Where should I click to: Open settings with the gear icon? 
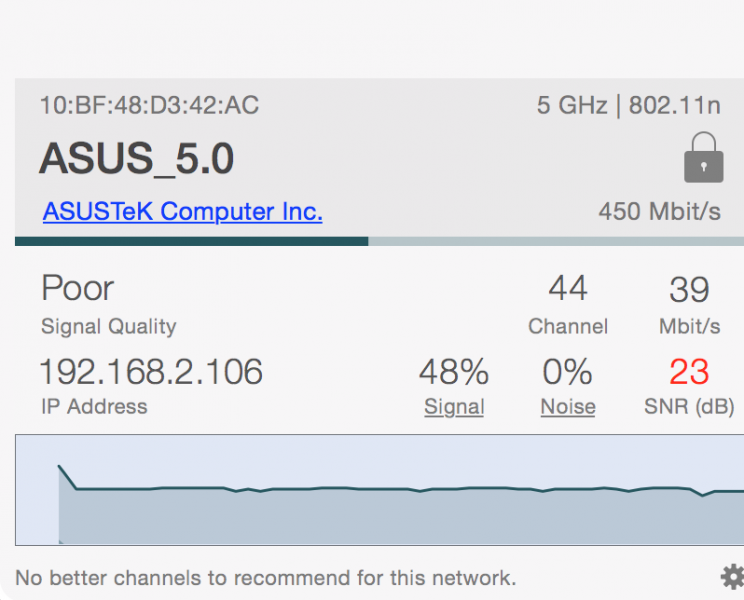[732, 576]
